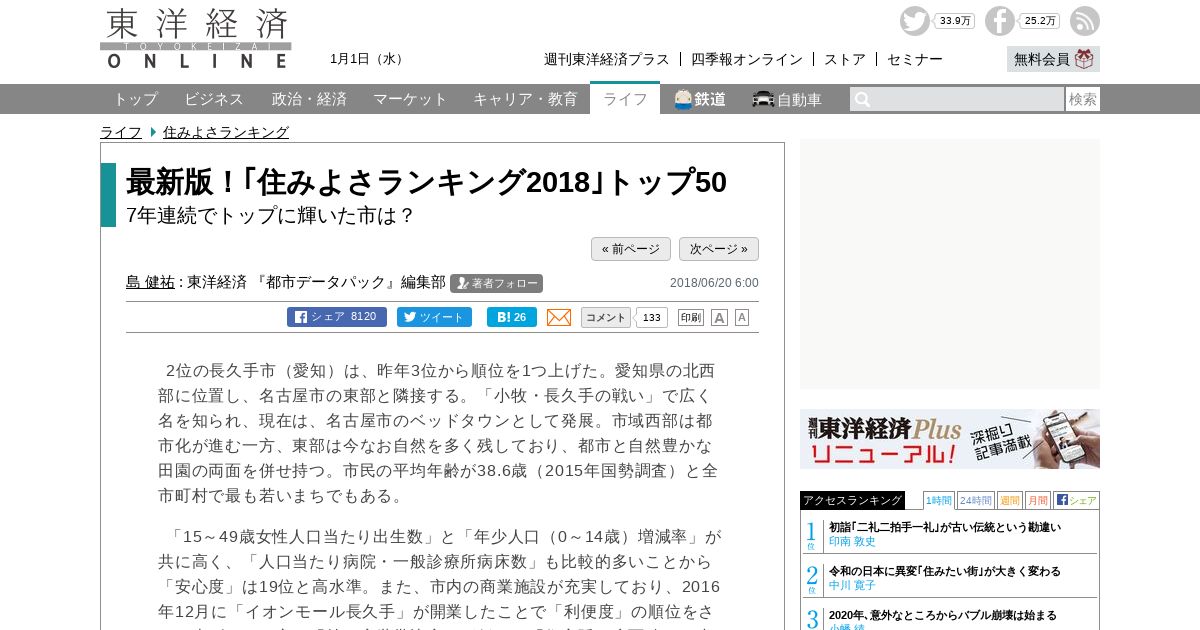Click the 東洋経済Plus リニューアル banner
The image size is (1200, 630).
(950, 439)
